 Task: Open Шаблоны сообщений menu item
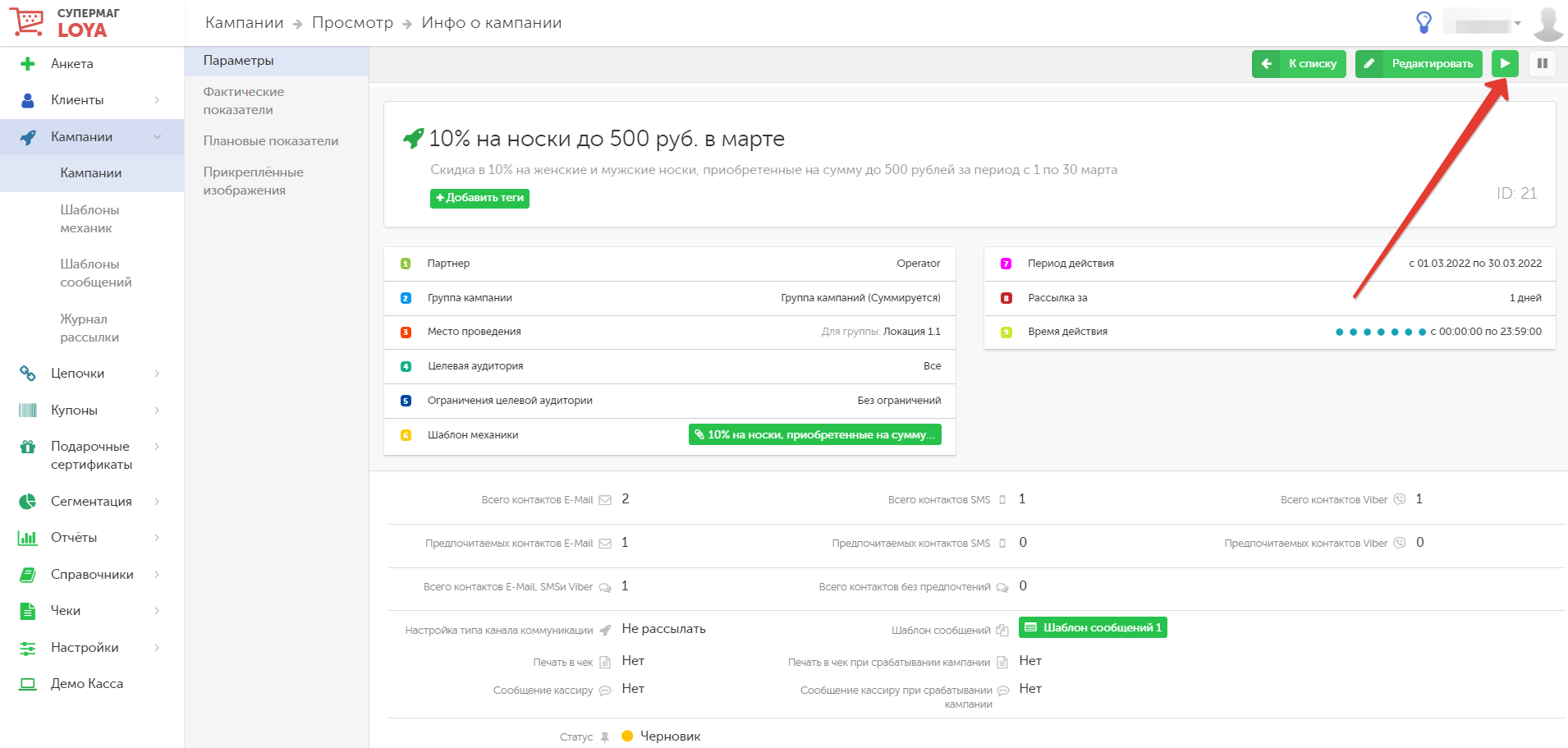click(96, 273)
